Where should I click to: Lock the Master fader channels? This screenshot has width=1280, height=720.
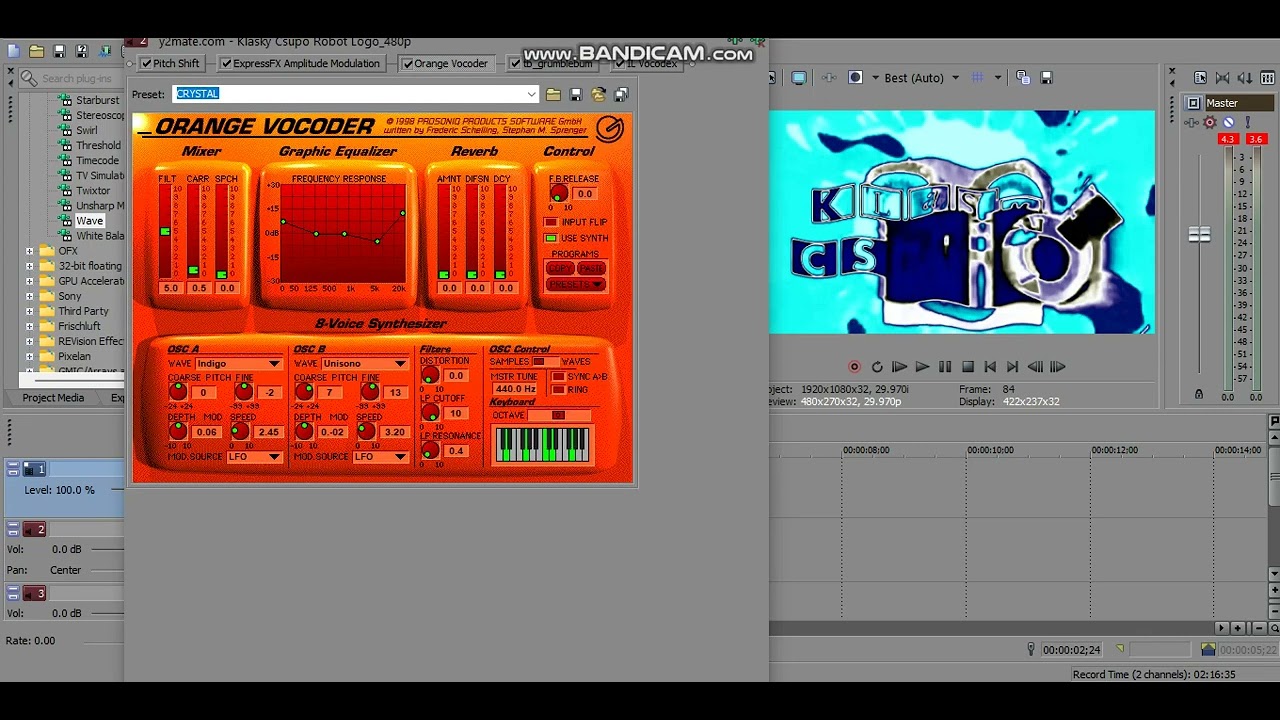(x=1199, y=395)
